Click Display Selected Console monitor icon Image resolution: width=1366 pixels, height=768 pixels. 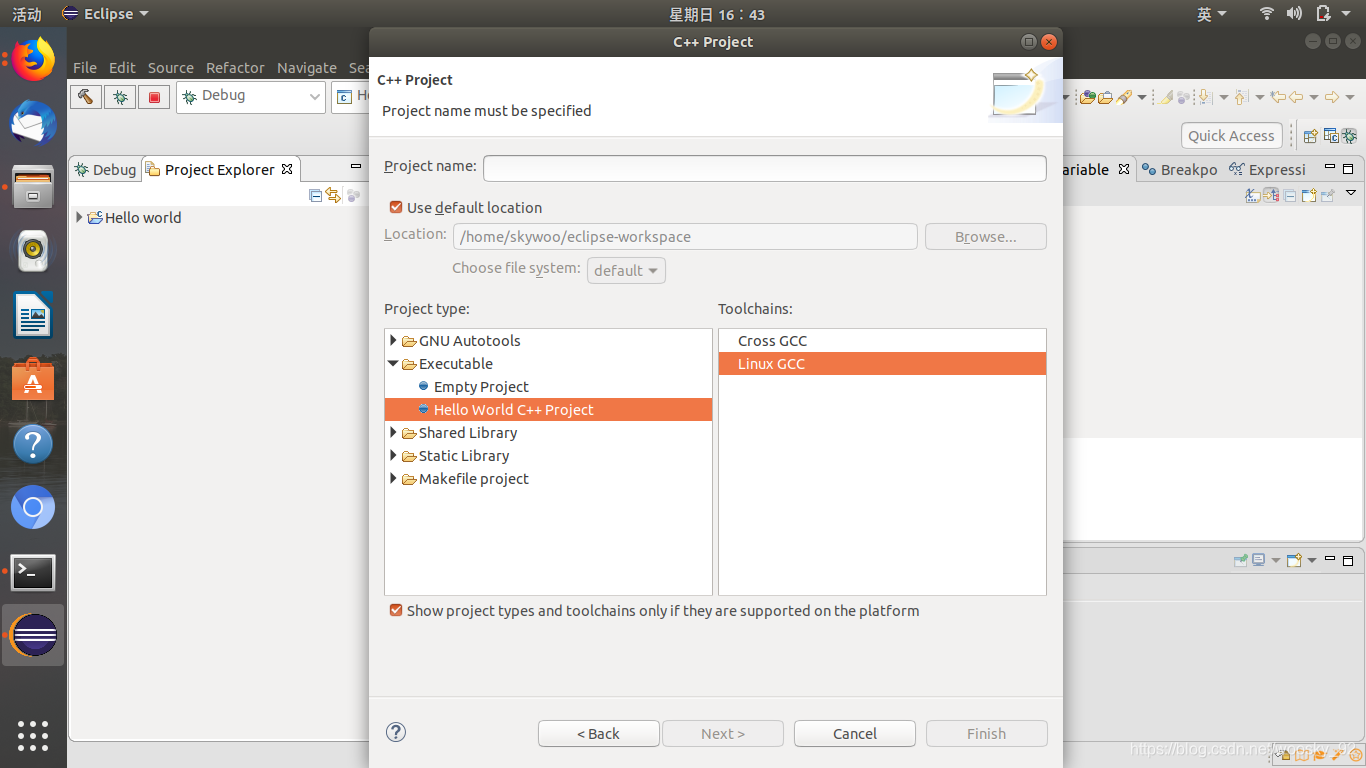(1258, 560)
